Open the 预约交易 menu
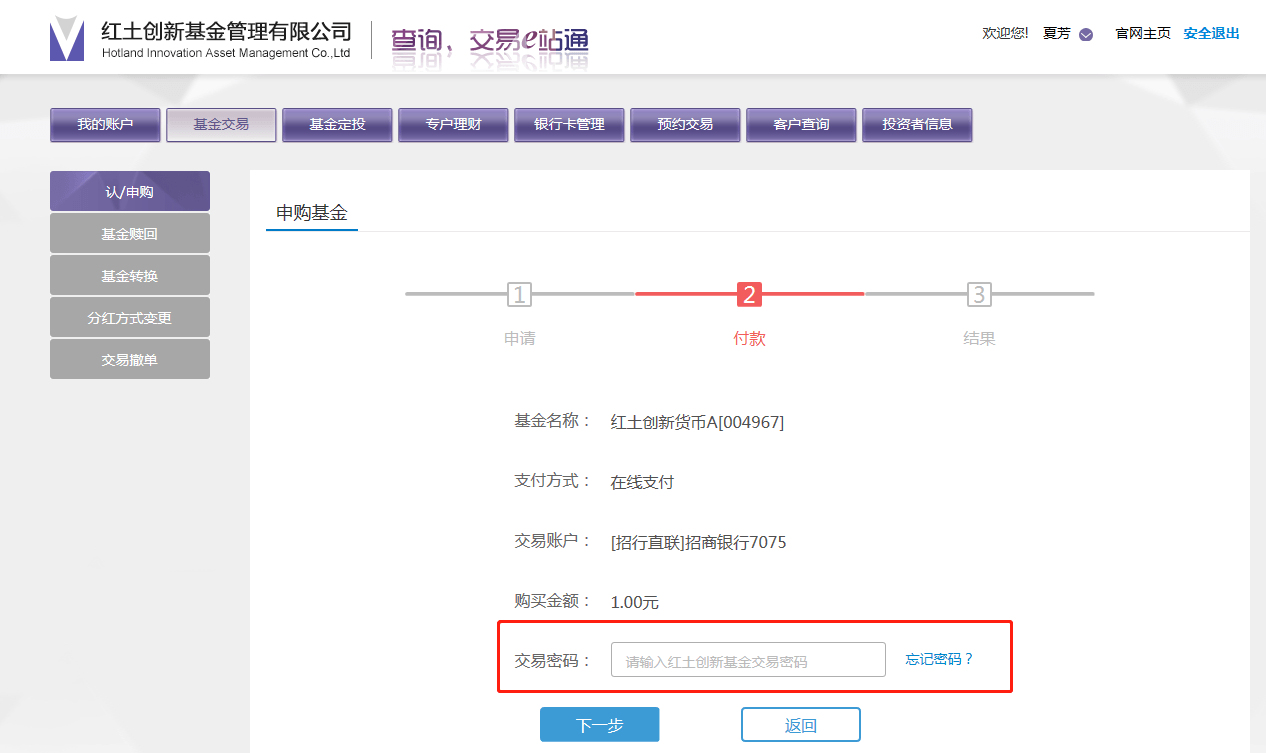 tap(685, 125)
